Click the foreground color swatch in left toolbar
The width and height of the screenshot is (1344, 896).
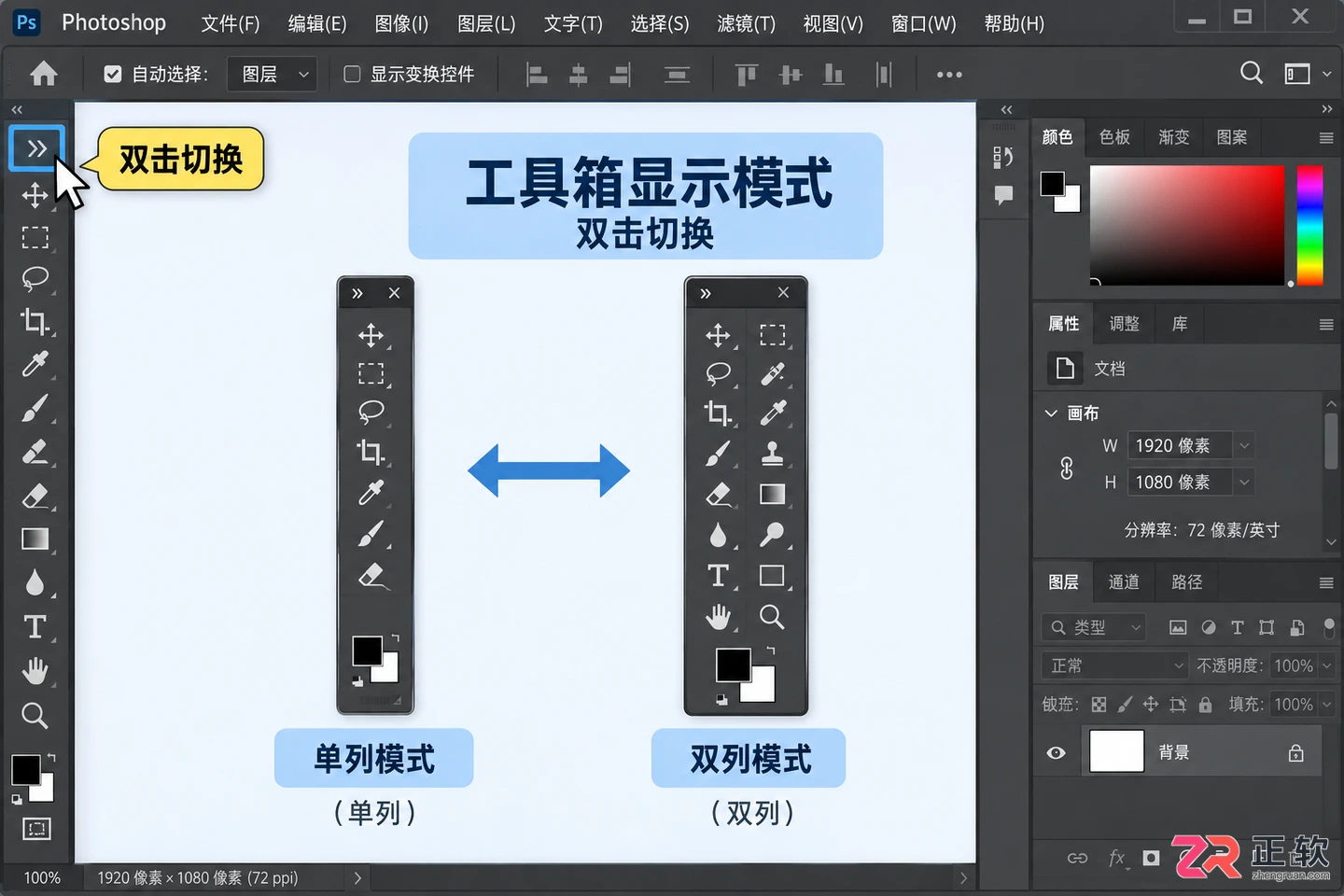(x=26, y=770)
